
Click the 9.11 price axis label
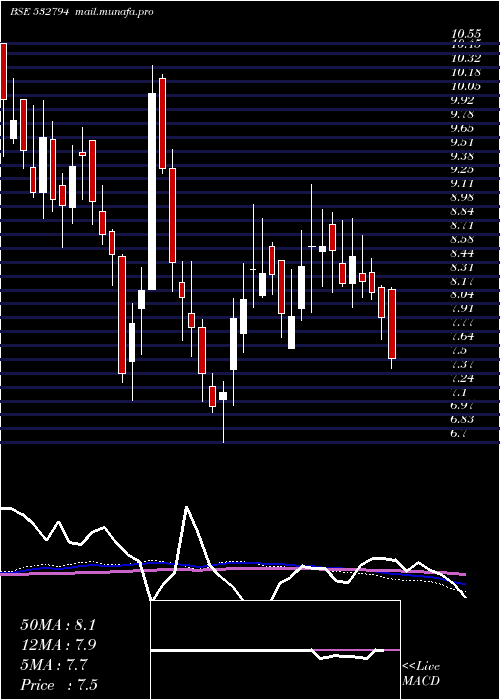[x=464, y=183]
